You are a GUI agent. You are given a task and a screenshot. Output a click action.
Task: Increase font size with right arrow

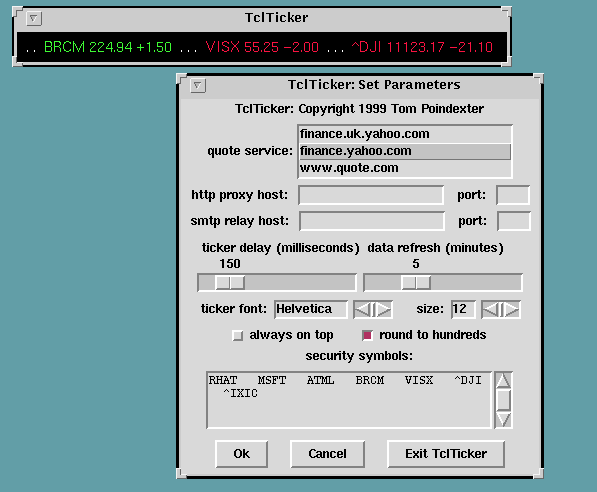pyautogui.click(x=512, y=309)
